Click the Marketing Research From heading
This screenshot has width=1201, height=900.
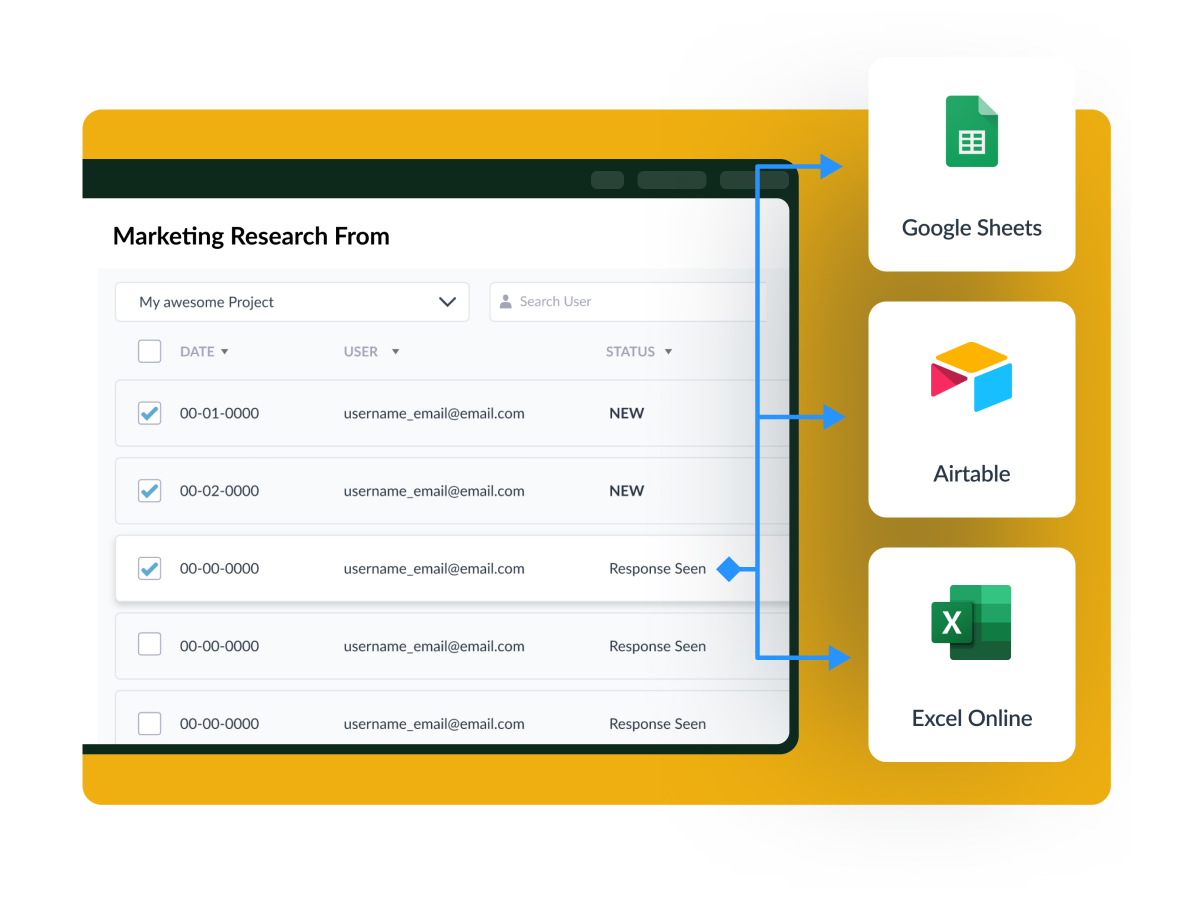pyautogui.click(x=251, y=236)
